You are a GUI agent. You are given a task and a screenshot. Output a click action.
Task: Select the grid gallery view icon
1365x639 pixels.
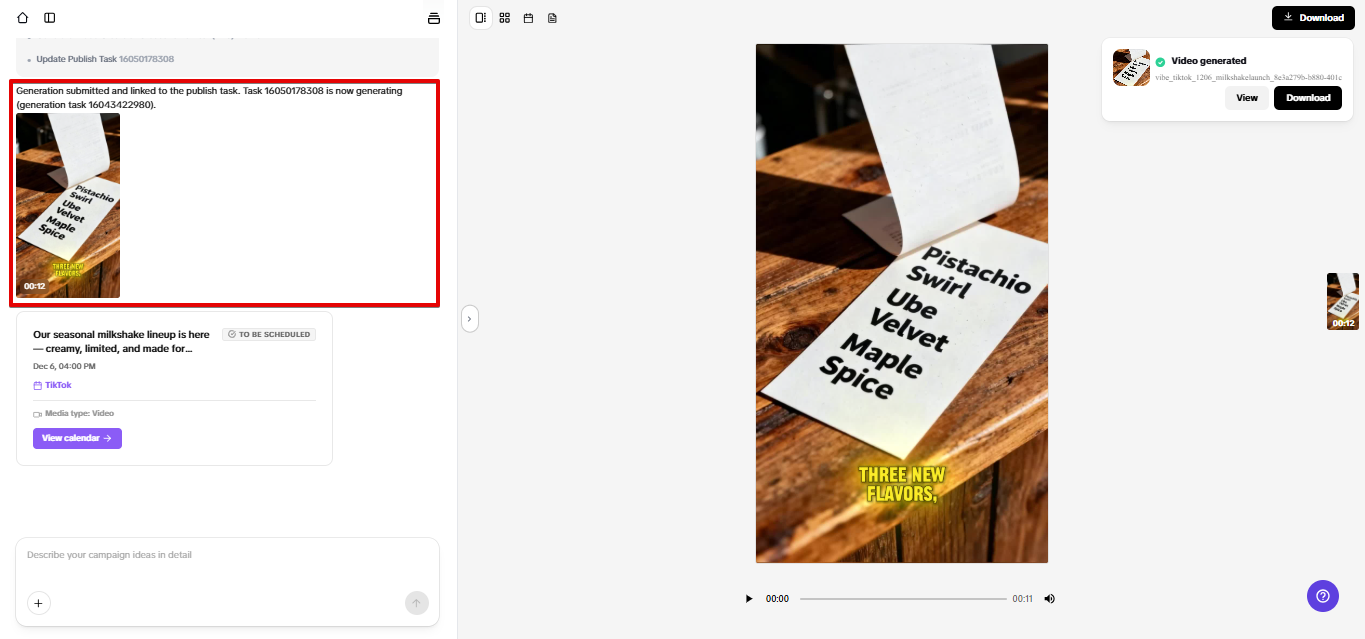(504, 17)
